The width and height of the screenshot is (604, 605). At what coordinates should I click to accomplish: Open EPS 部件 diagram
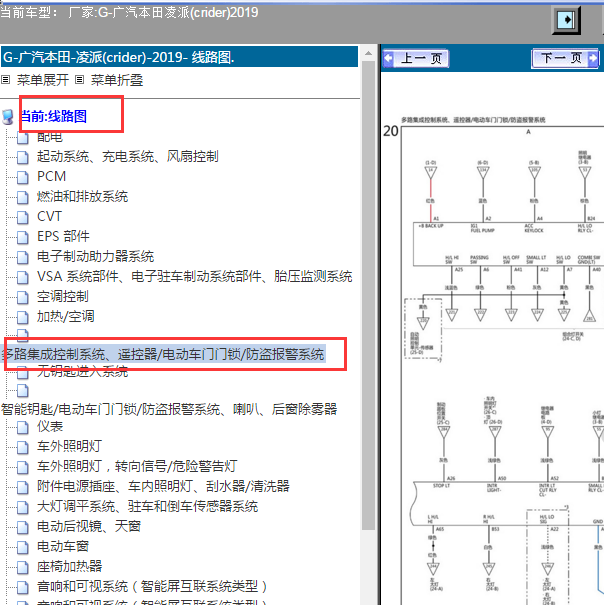click(63, 237)
